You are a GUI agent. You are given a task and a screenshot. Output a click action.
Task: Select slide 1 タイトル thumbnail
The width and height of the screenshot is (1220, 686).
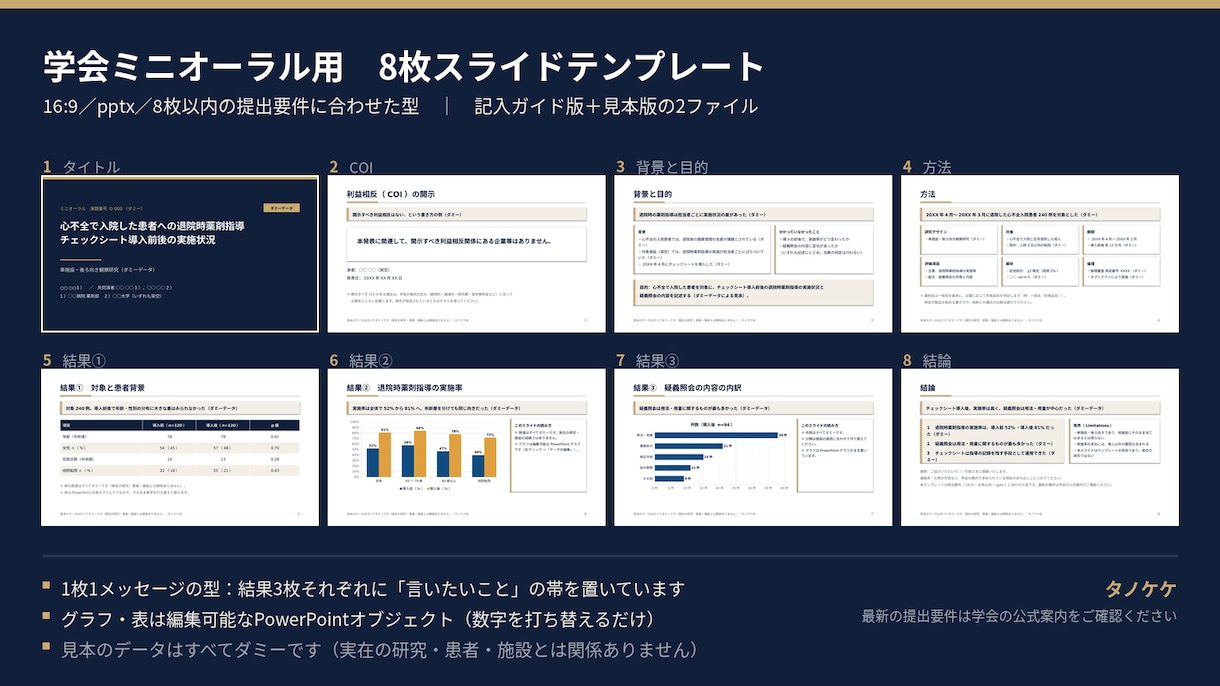coord(180,254)
